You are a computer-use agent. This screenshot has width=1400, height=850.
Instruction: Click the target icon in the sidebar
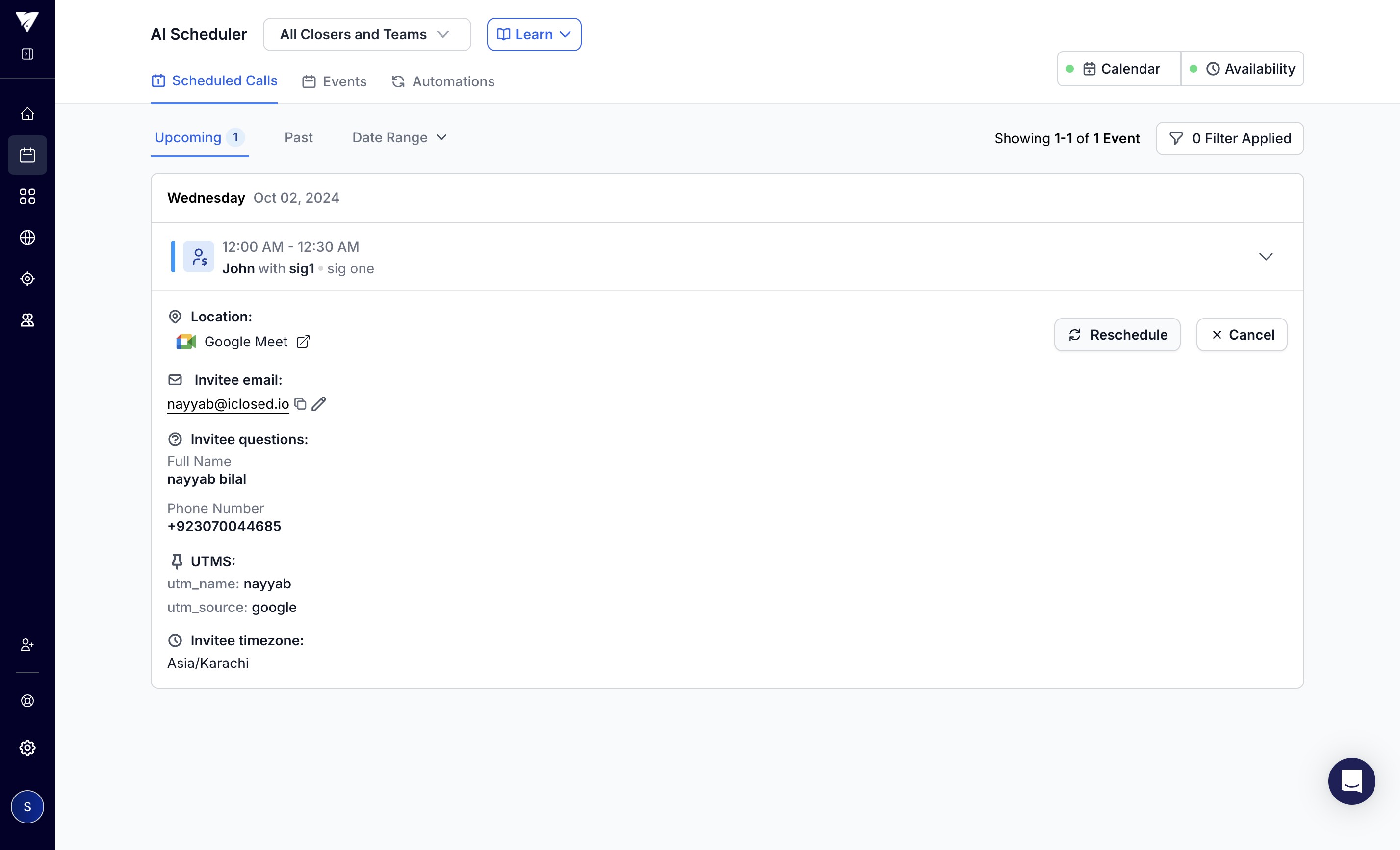tap(27, 279)
